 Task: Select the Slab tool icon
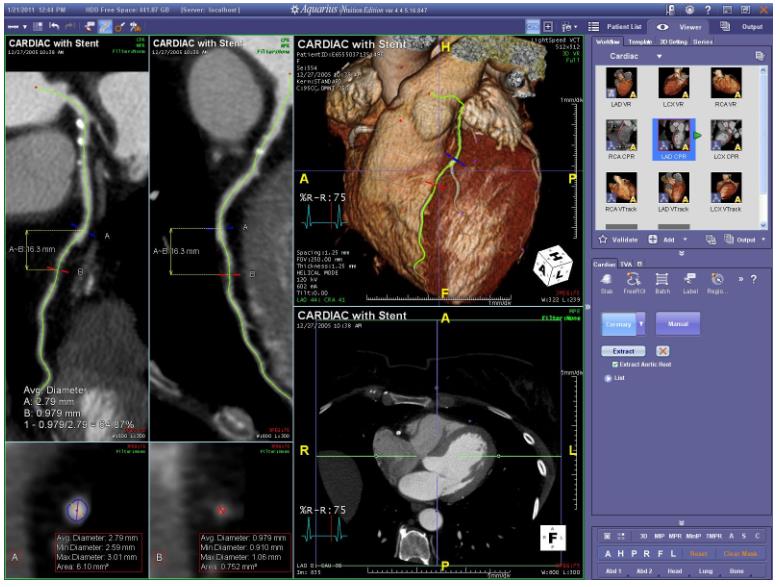(606, 282)
